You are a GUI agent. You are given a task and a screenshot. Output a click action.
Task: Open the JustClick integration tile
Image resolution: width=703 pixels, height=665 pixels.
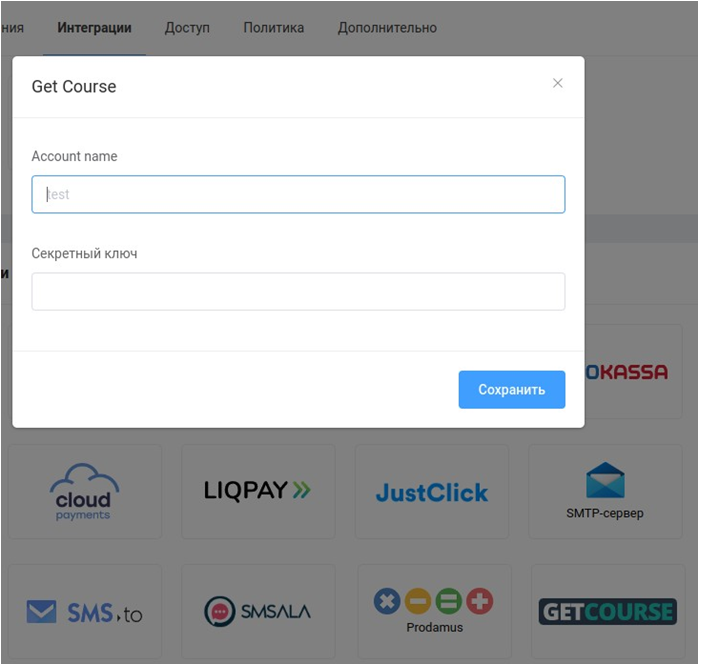click(x=432, y=492)
